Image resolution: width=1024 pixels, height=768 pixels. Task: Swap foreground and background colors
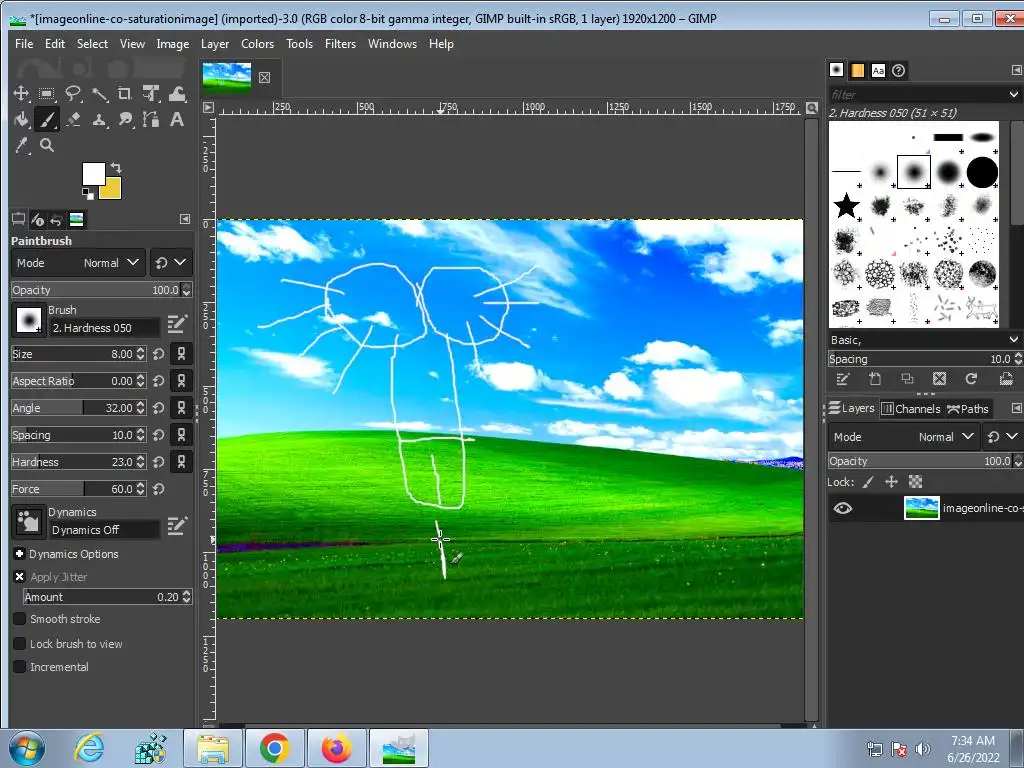point(116,168)
